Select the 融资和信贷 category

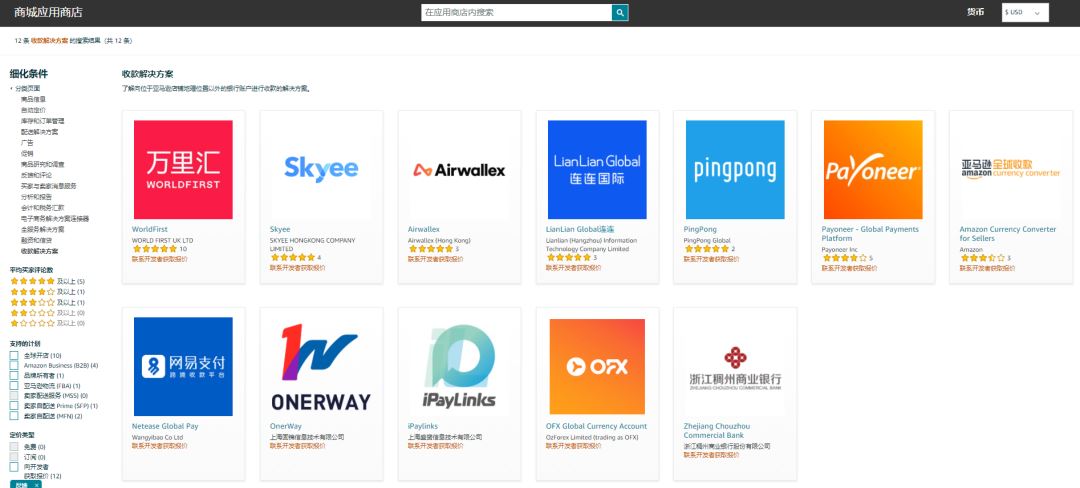36,240
